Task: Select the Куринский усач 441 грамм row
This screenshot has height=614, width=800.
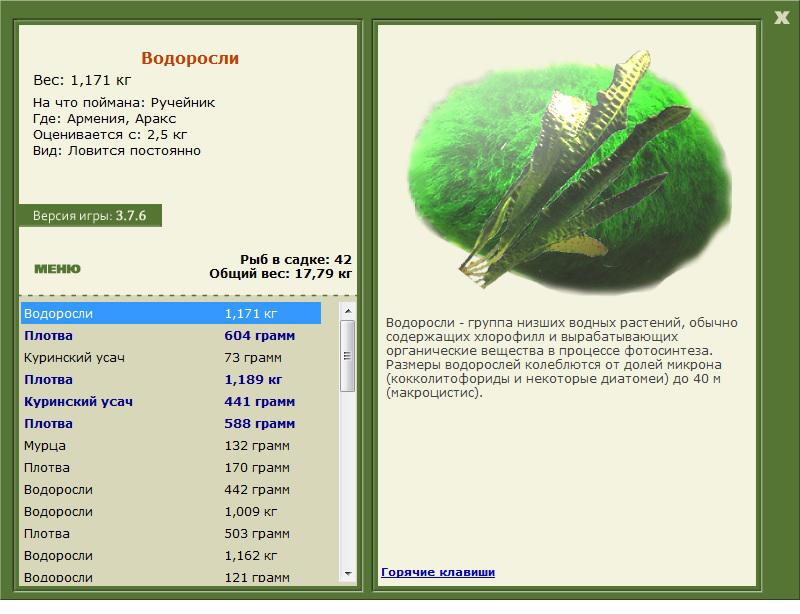Action: (171, 402)
